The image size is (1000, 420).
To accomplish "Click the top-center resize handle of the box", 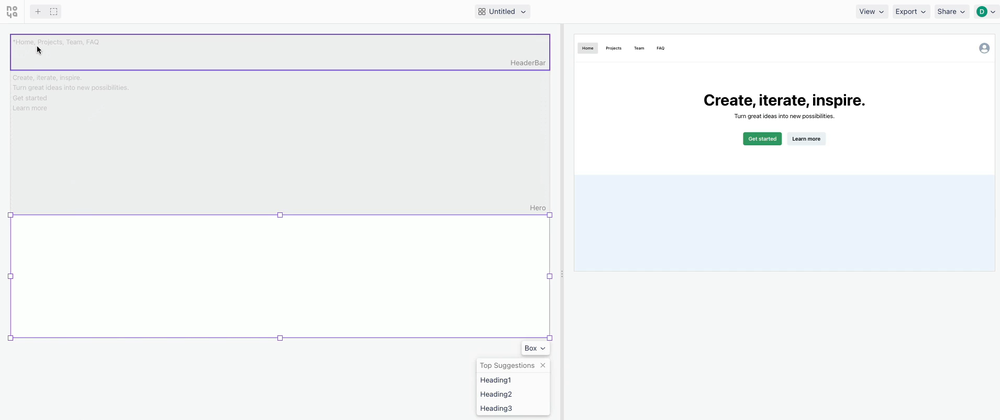I will click(x=280, y=215).
